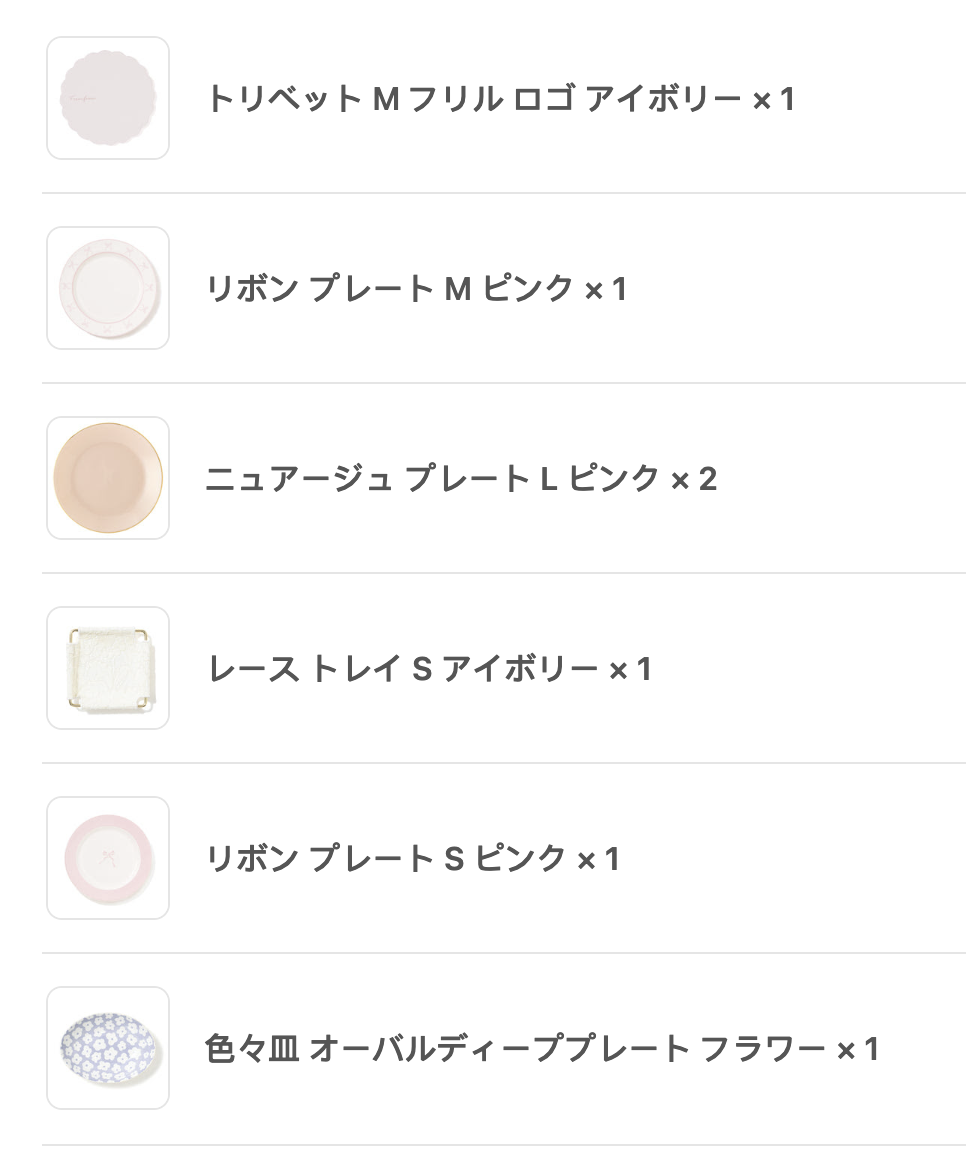
Task: Open the blue flower oval plate thumbnail
Action: coord(108,1048)
